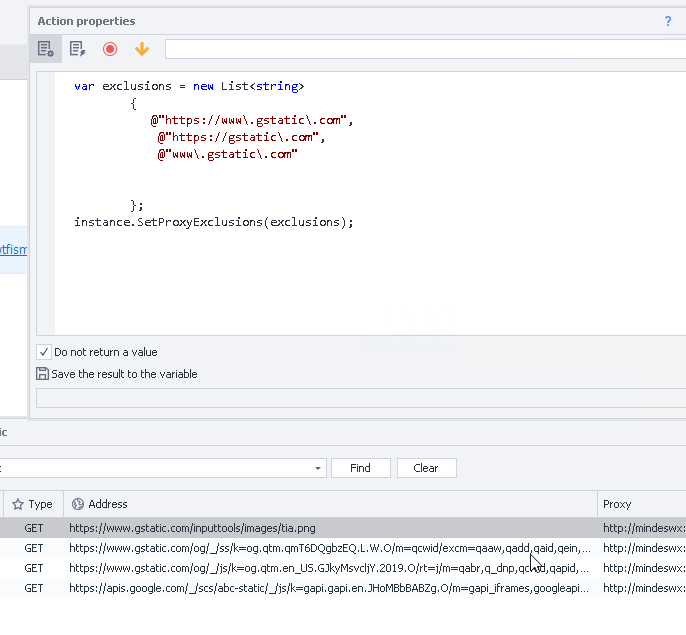The width and height of the screenshot is (686, 635).
Task: Click the edit-code pencil document icon
Action: coord(77,49)
